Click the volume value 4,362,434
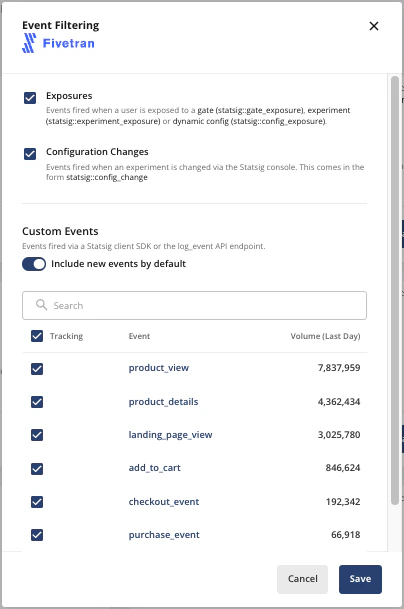Image resolution: width=404 pixels, height=609 pixels. click(339, 402)
